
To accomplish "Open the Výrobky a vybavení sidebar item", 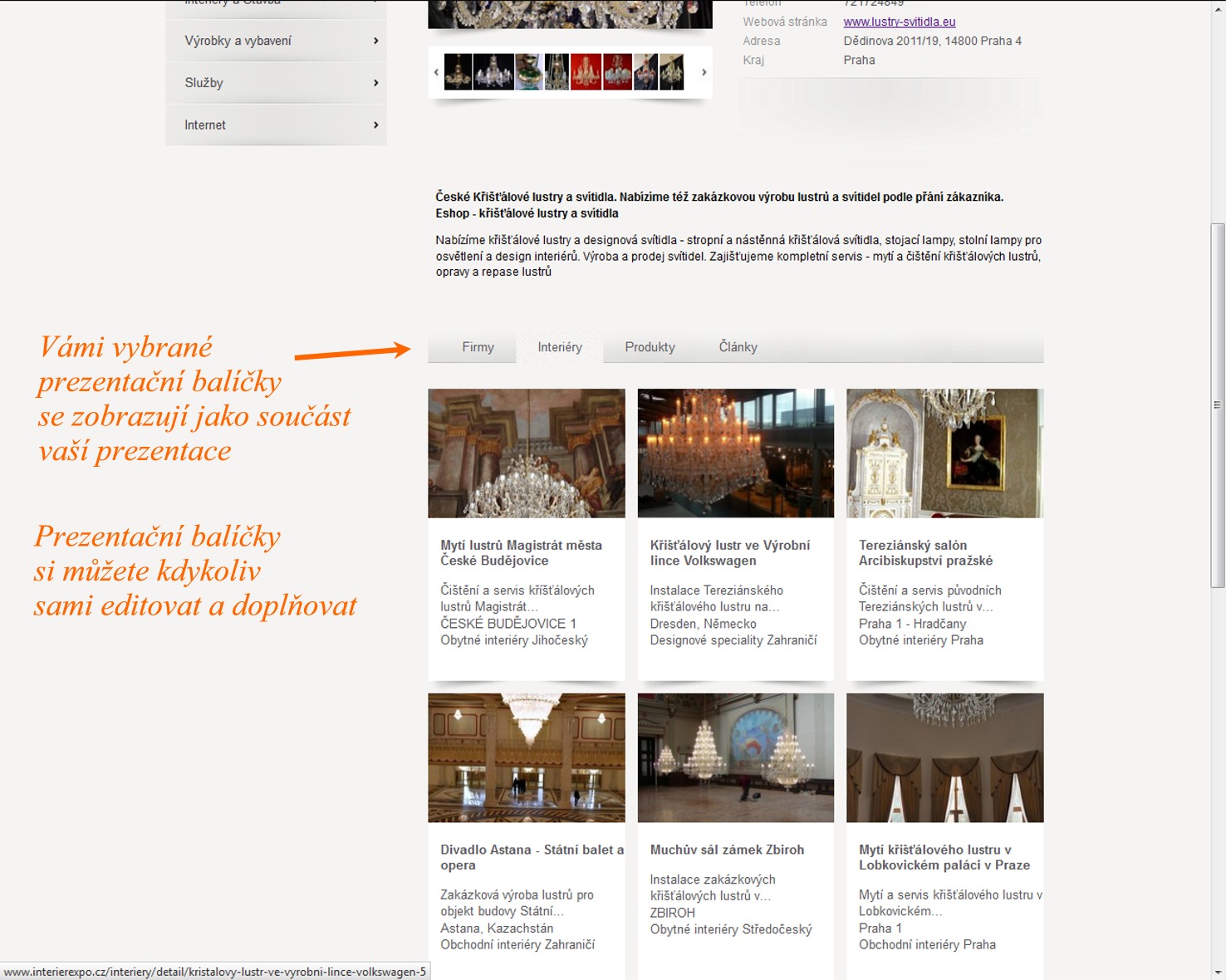I will tap(277, 41).
